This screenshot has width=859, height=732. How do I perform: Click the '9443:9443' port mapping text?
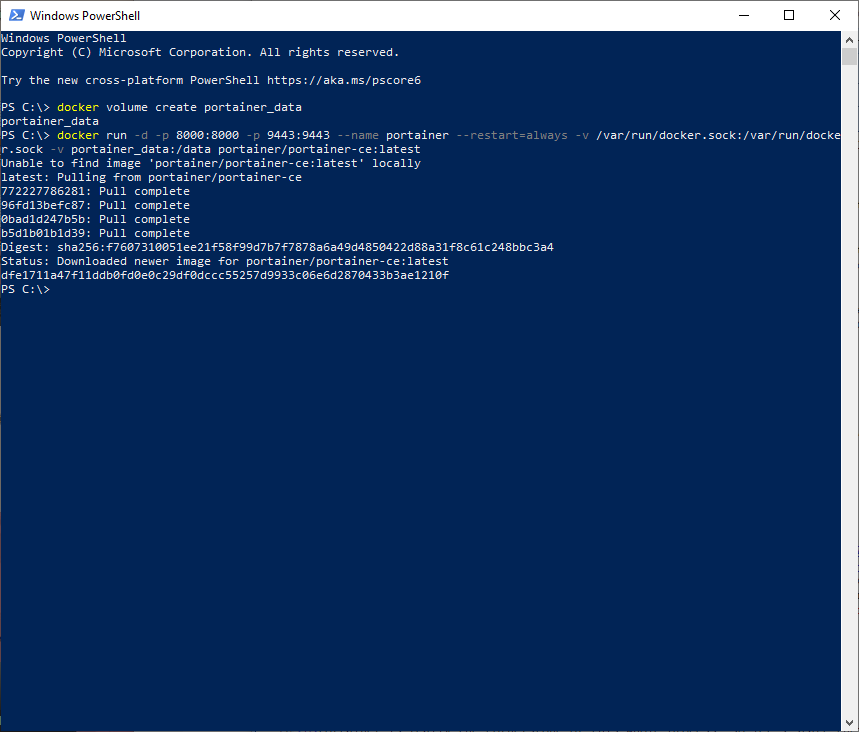(x=298, y=135)
